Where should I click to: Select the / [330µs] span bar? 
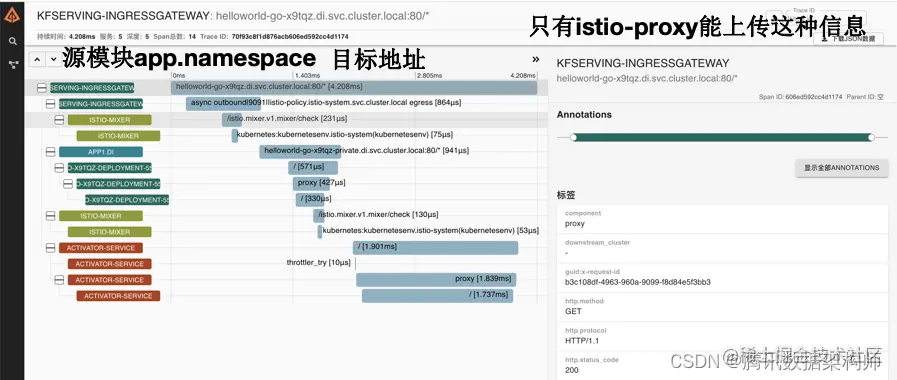310,199
